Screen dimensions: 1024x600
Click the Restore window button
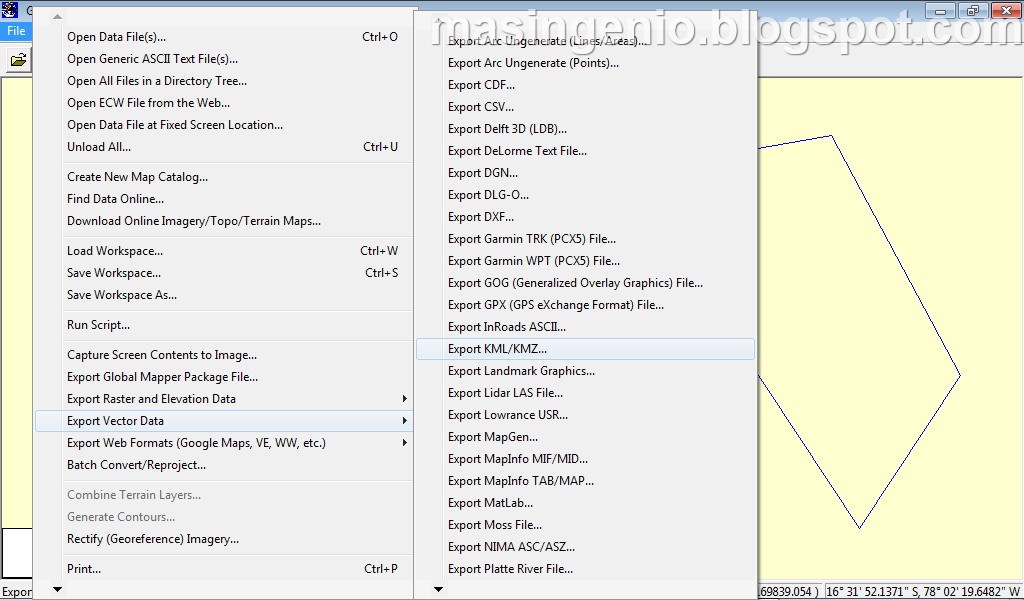[971, 10]
